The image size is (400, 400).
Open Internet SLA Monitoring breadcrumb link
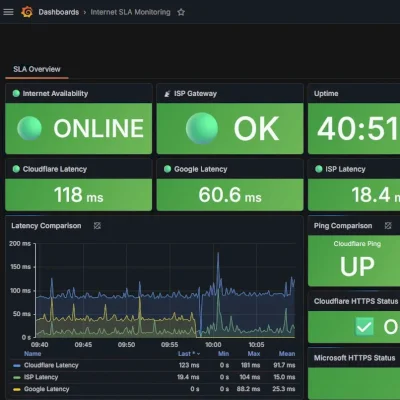[130, 12]
